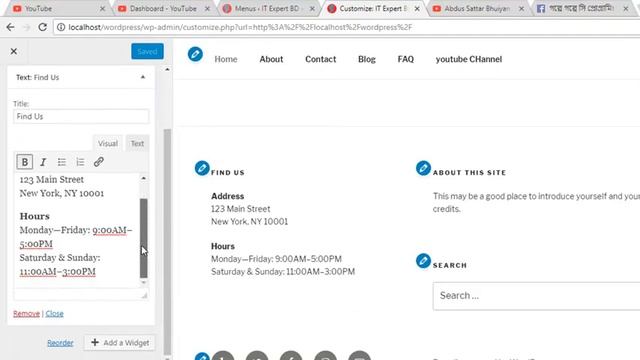
Task: Open the Home menu item
Action: coord(226,59)
